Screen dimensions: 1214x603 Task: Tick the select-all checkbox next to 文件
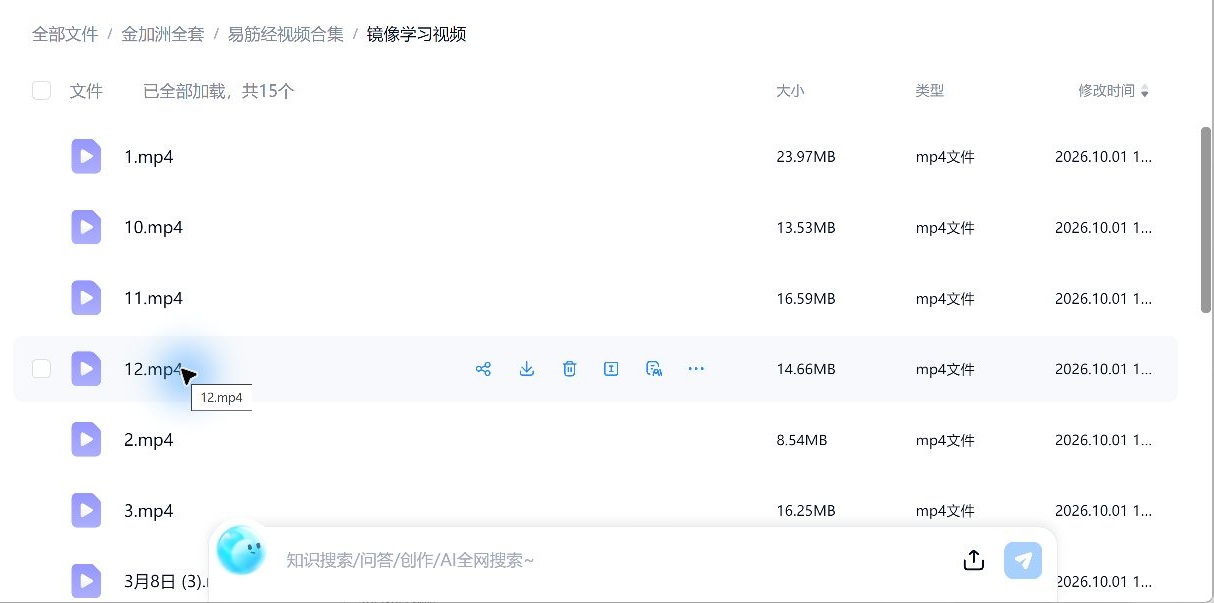tap(41, 91)
